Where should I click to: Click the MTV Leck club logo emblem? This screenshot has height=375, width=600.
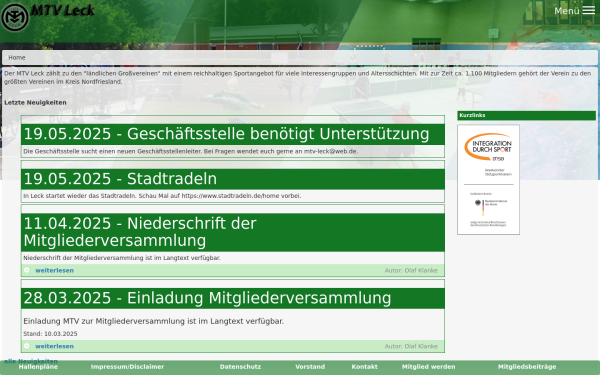tap(15, 17)
